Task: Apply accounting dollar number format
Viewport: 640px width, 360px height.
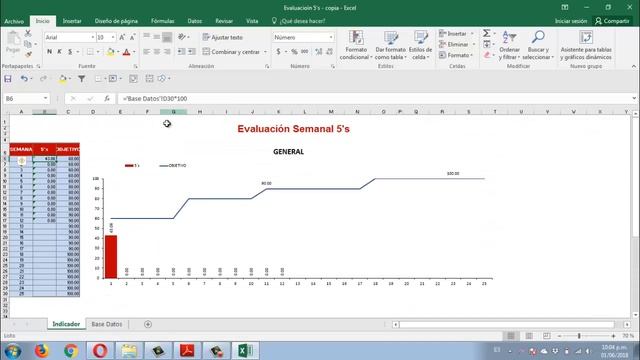Action: tap(278, 51)
